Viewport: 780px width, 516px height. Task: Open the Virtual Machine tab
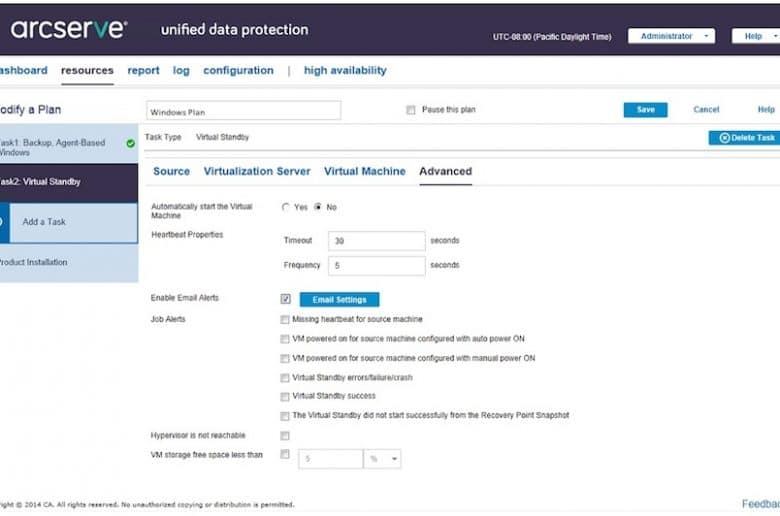(x=365, y=171)
